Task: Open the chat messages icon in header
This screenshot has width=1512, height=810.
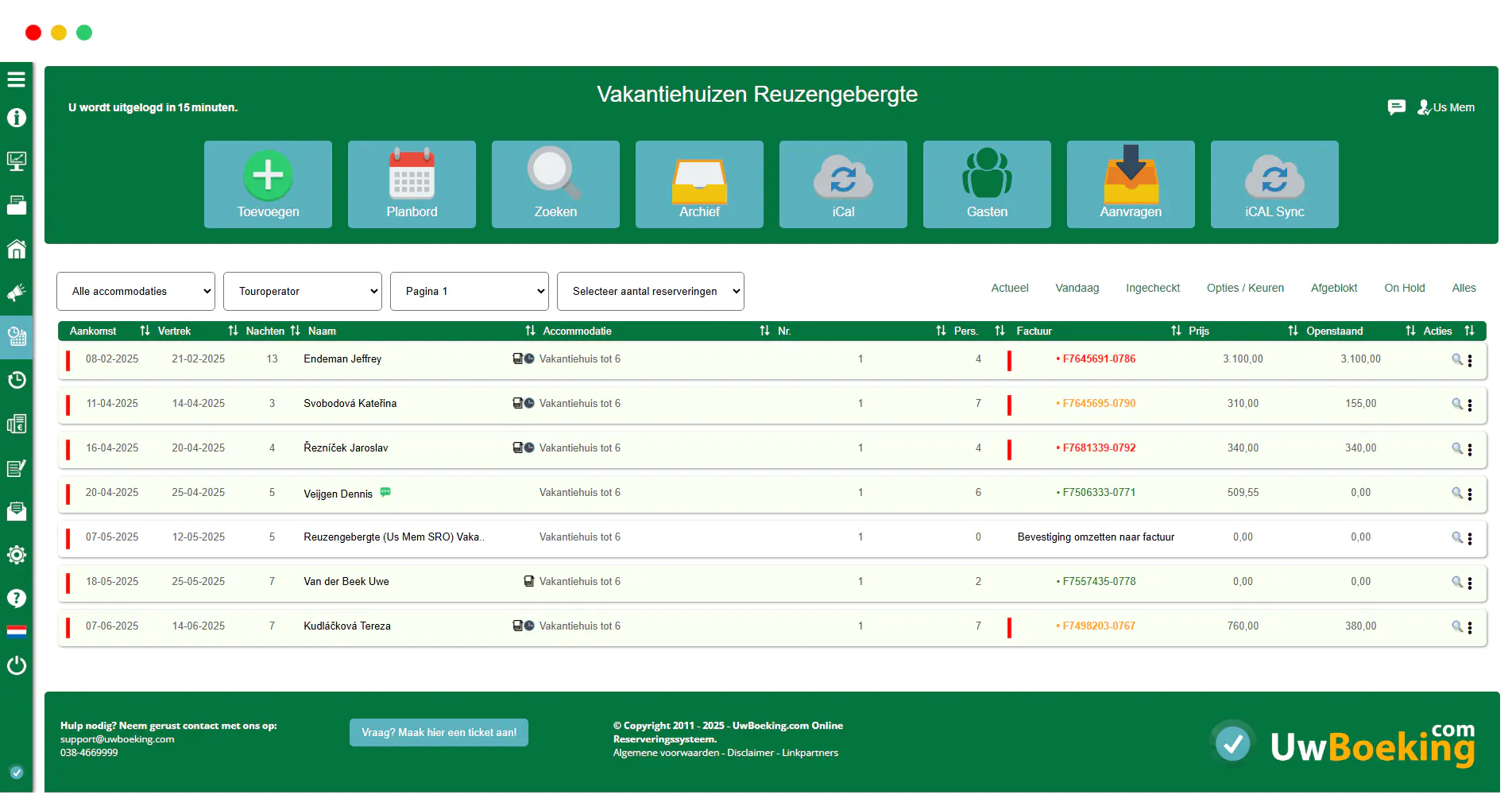Action: [1396, 107]
